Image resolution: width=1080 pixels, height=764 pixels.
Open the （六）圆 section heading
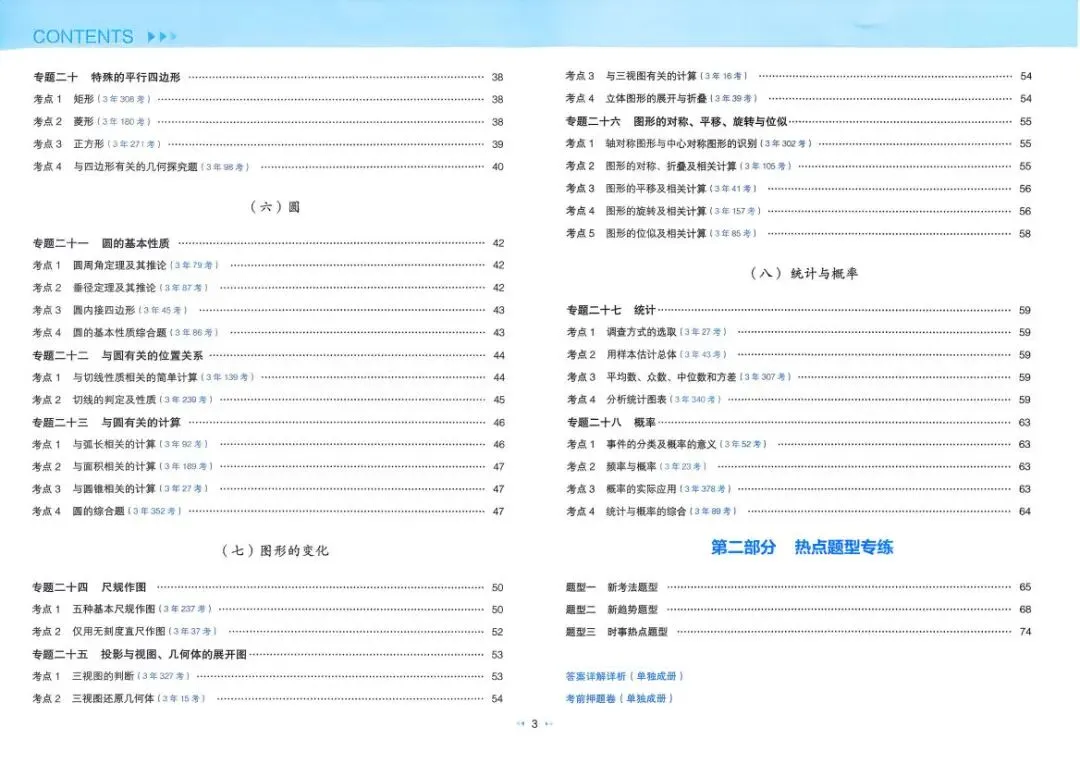click(x=272, y=206)
